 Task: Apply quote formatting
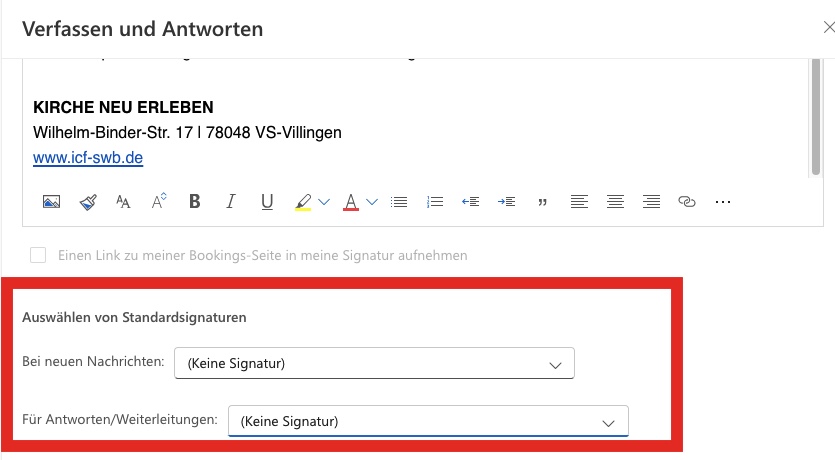(x=543, y=202)
